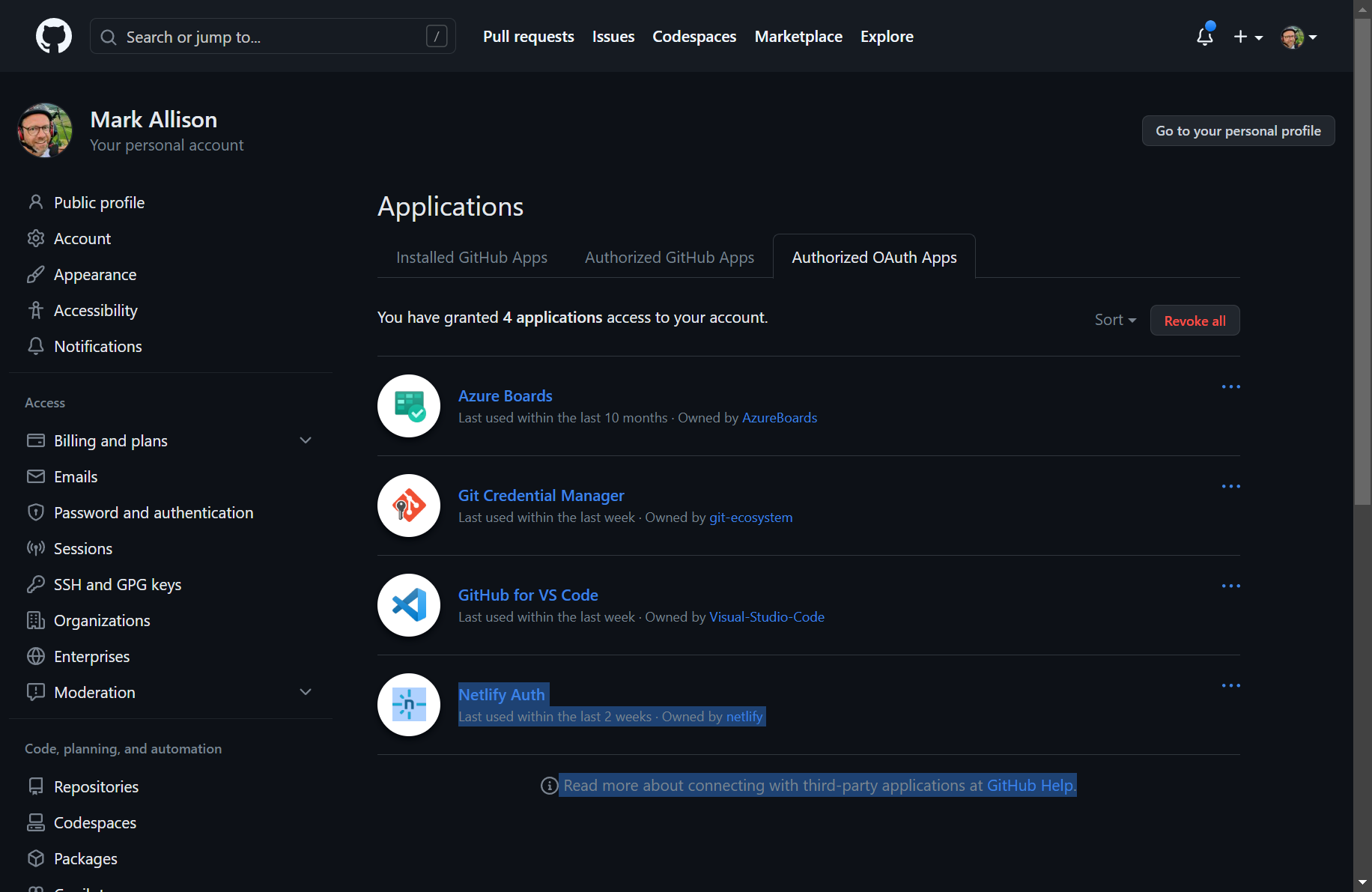The width and height of the screenshot is (1372, 892).
Task: Open Netlify Auth application link
Action: click(x=502, y=694)
